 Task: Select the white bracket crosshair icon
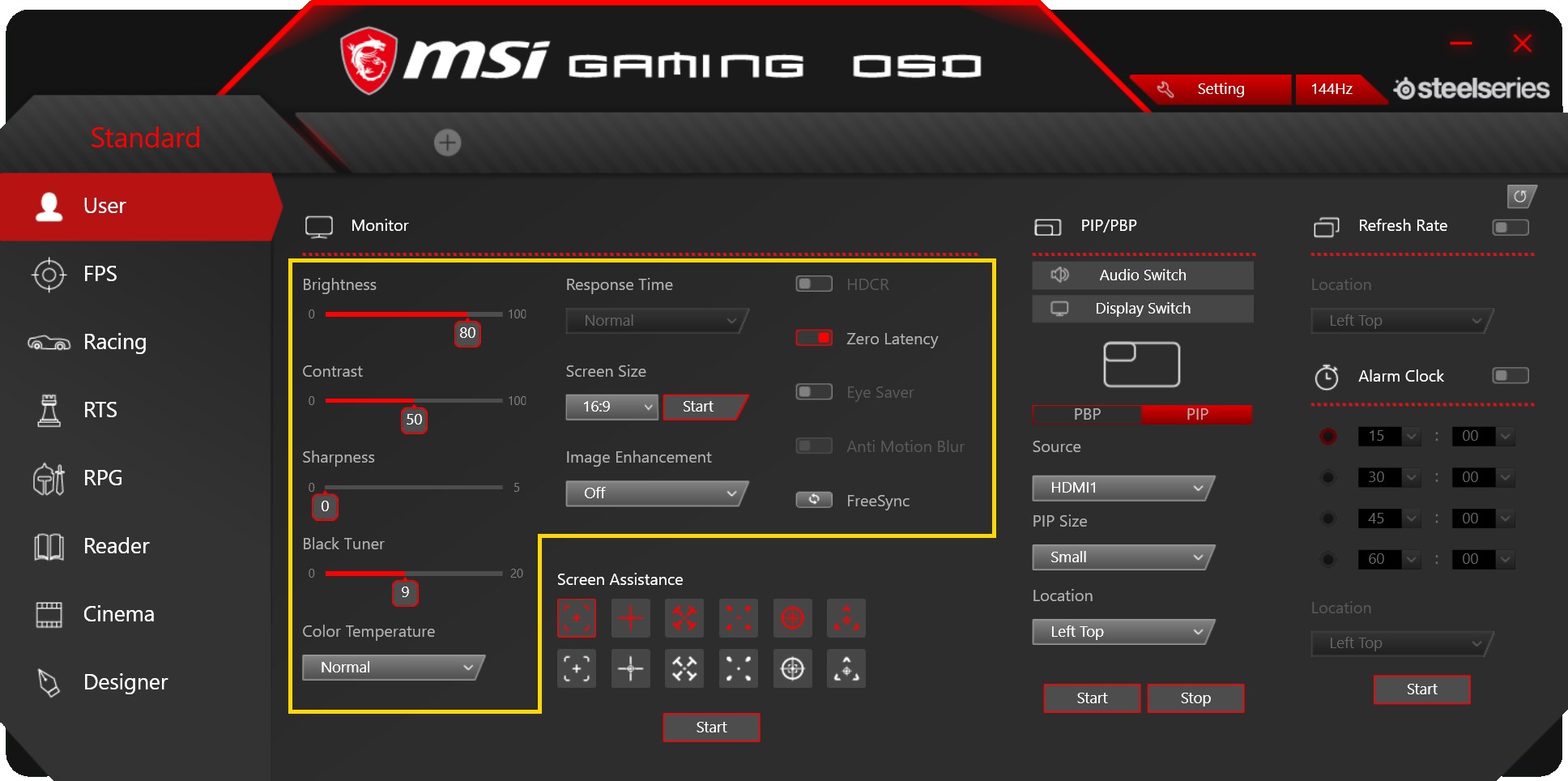pos(577,668)
